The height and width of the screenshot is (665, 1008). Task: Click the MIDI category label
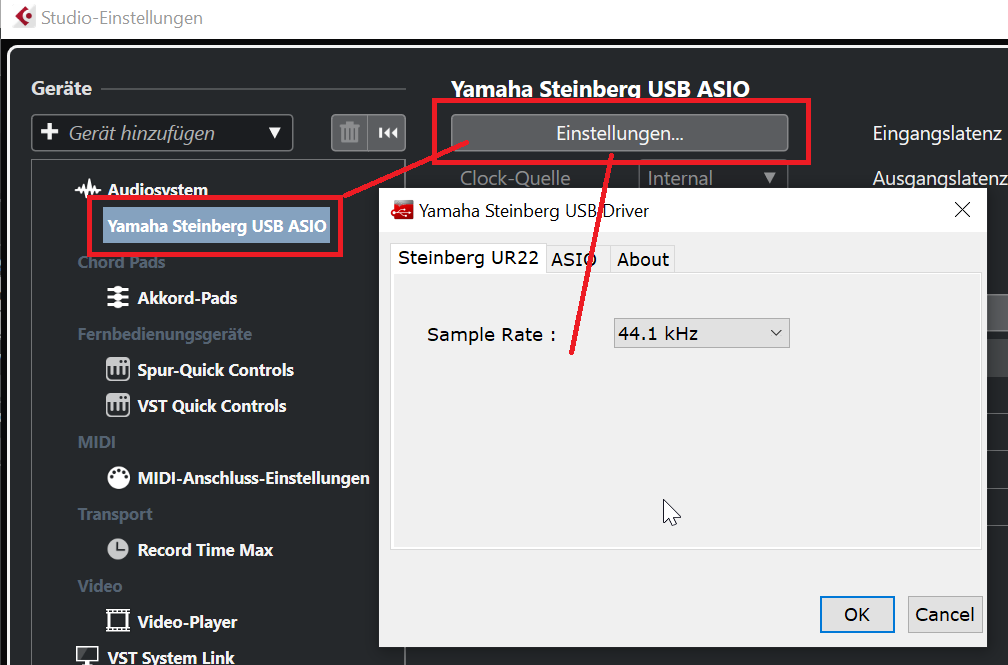(x=96, y=442)
